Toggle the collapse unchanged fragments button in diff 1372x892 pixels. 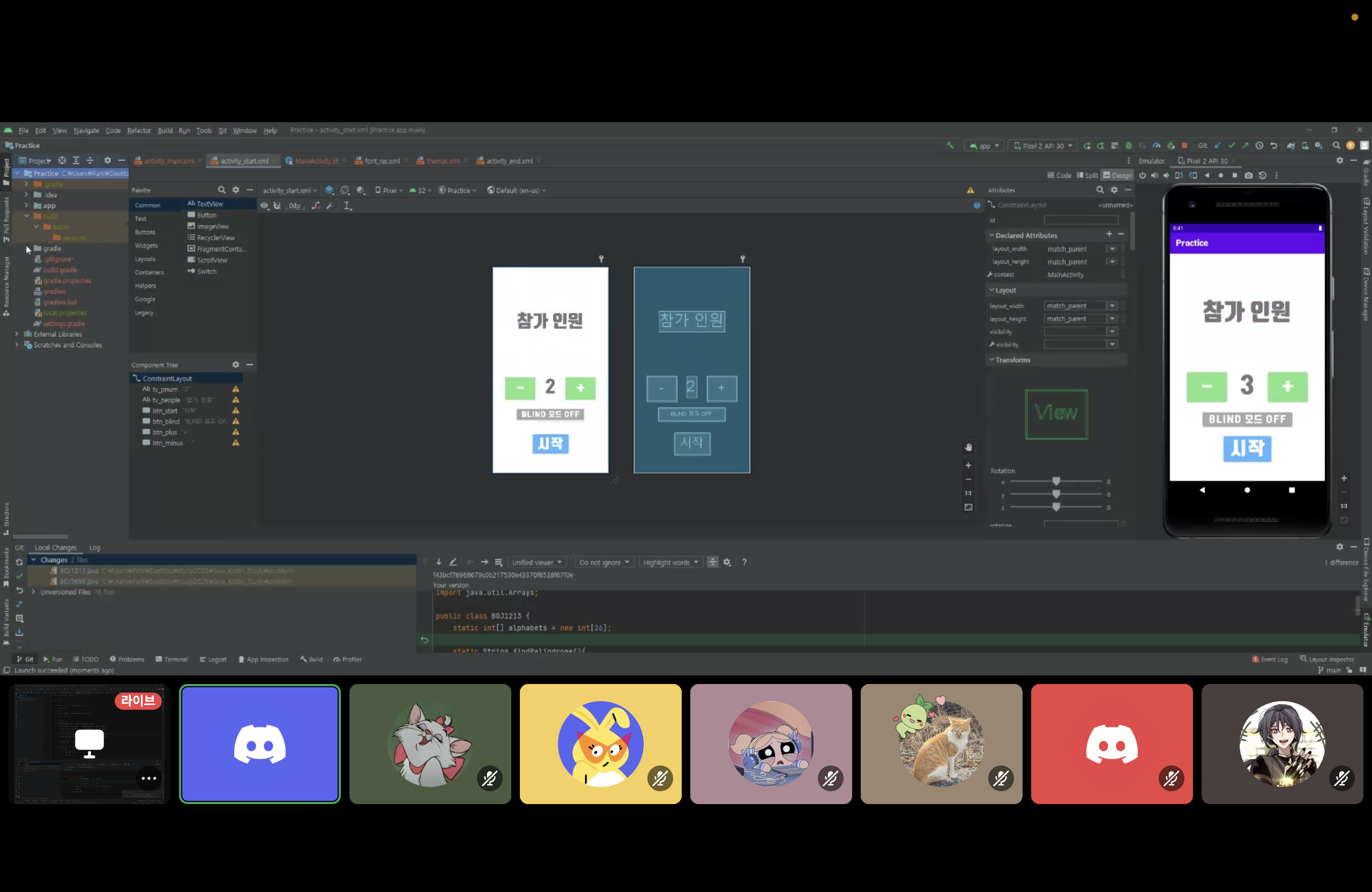click(712, 562)
